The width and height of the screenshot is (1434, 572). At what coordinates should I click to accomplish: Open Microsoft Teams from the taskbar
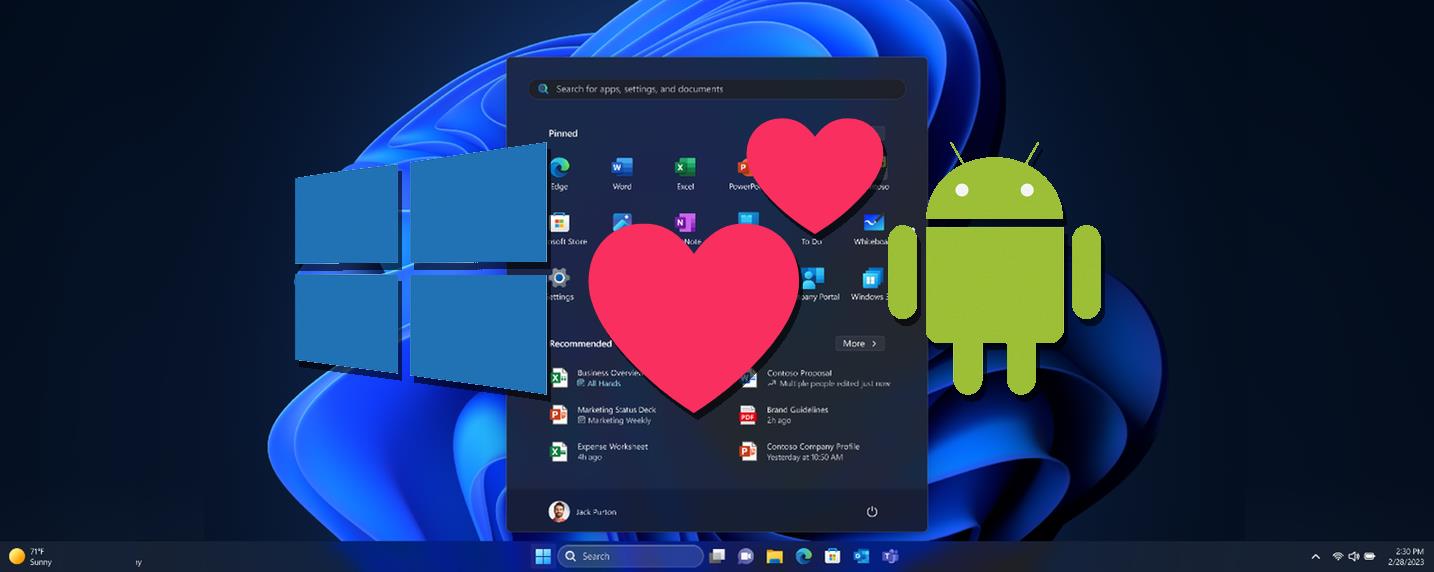pyautogui.click(x=889, y=556)
